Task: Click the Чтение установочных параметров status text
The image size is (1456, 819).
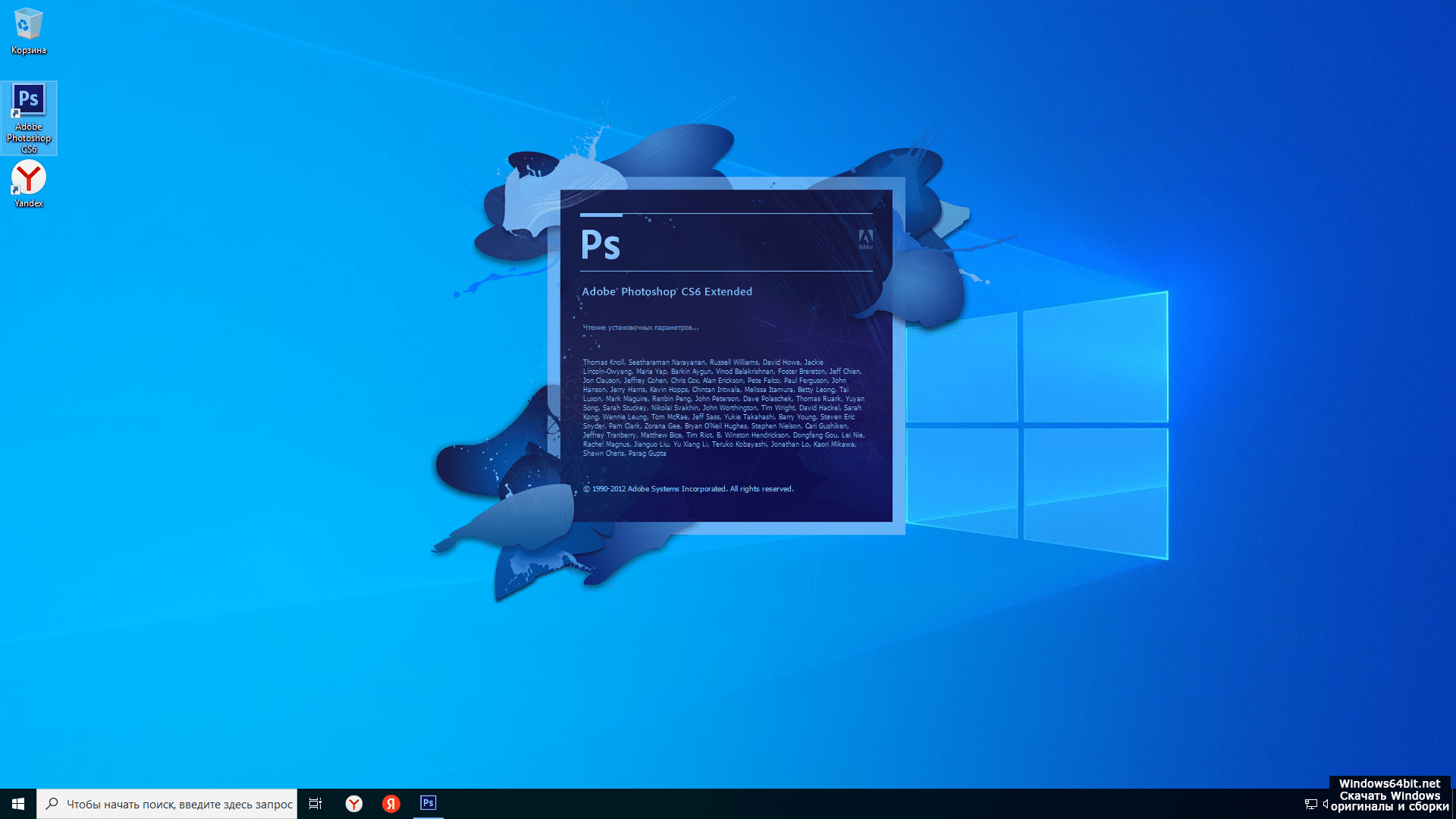Action: (x=640, y=328)
